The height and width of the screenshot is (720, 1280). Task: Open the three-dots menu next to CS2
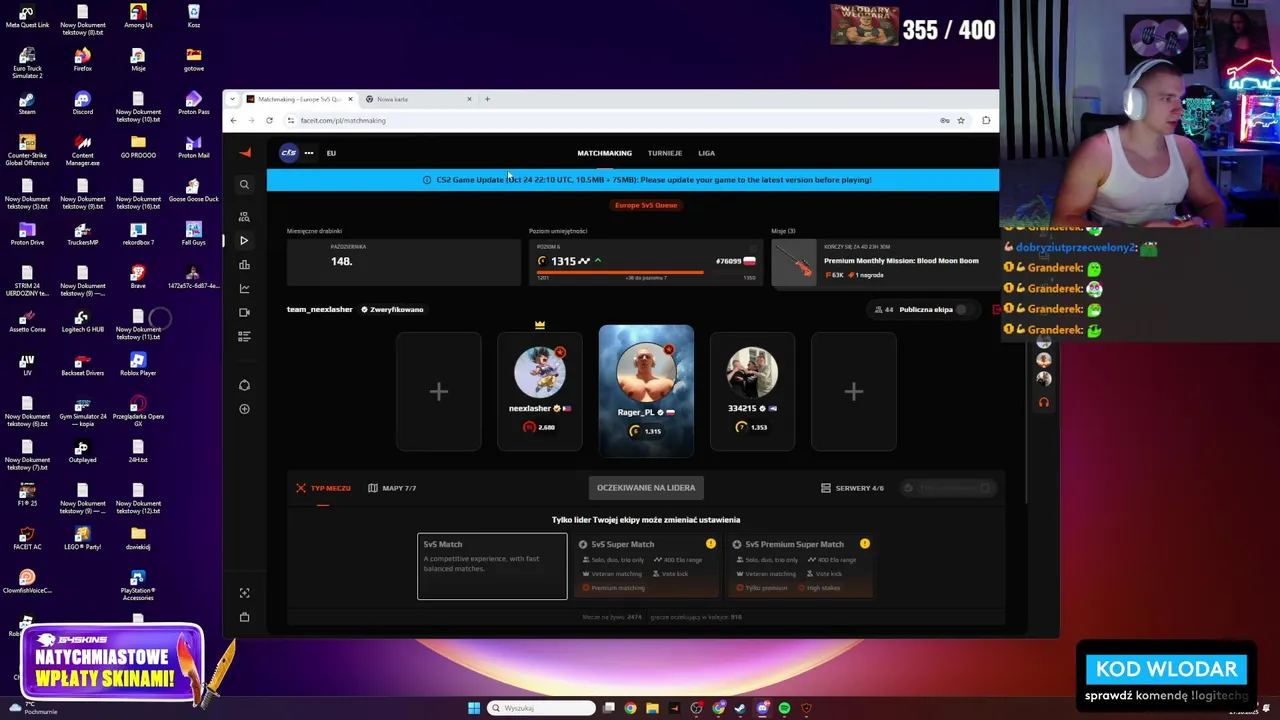point(309,153)
